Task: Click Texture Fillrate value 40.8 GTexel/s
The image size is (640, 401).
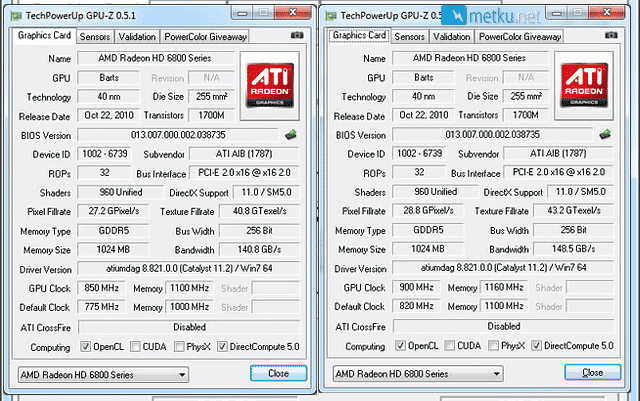Action: pyautogui.click(x=259, y=211)
